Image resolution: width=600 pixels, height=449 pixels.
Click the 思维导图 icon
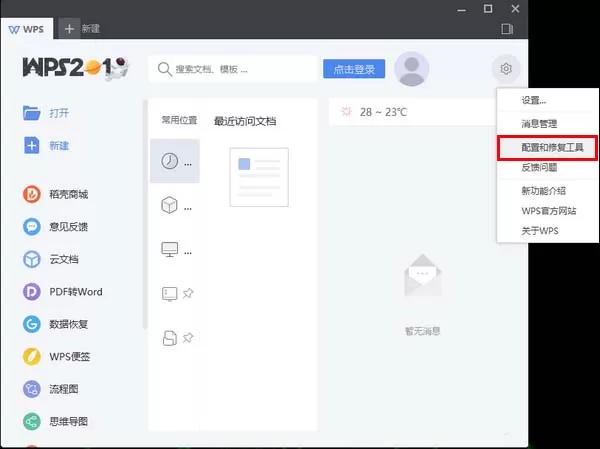click(x=31, y=422)
